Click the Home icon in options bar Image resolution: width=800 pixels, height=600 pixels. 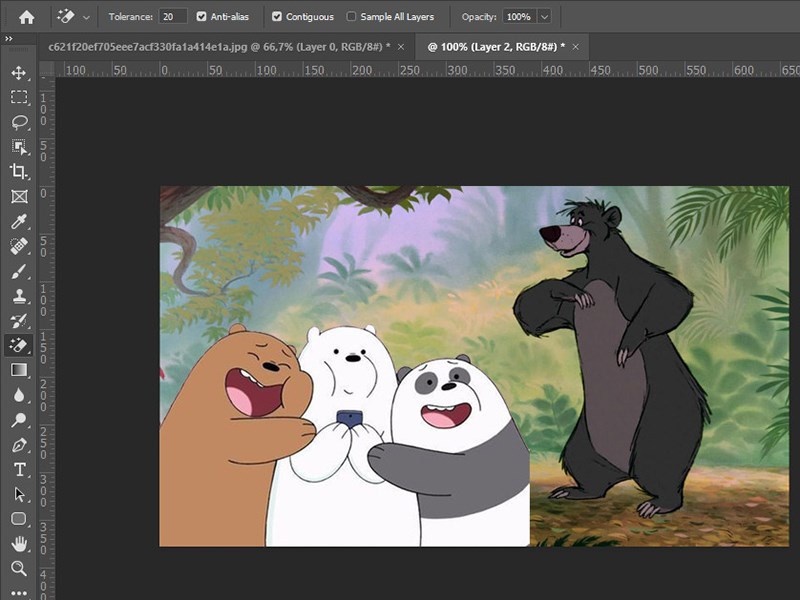point(26,17)
